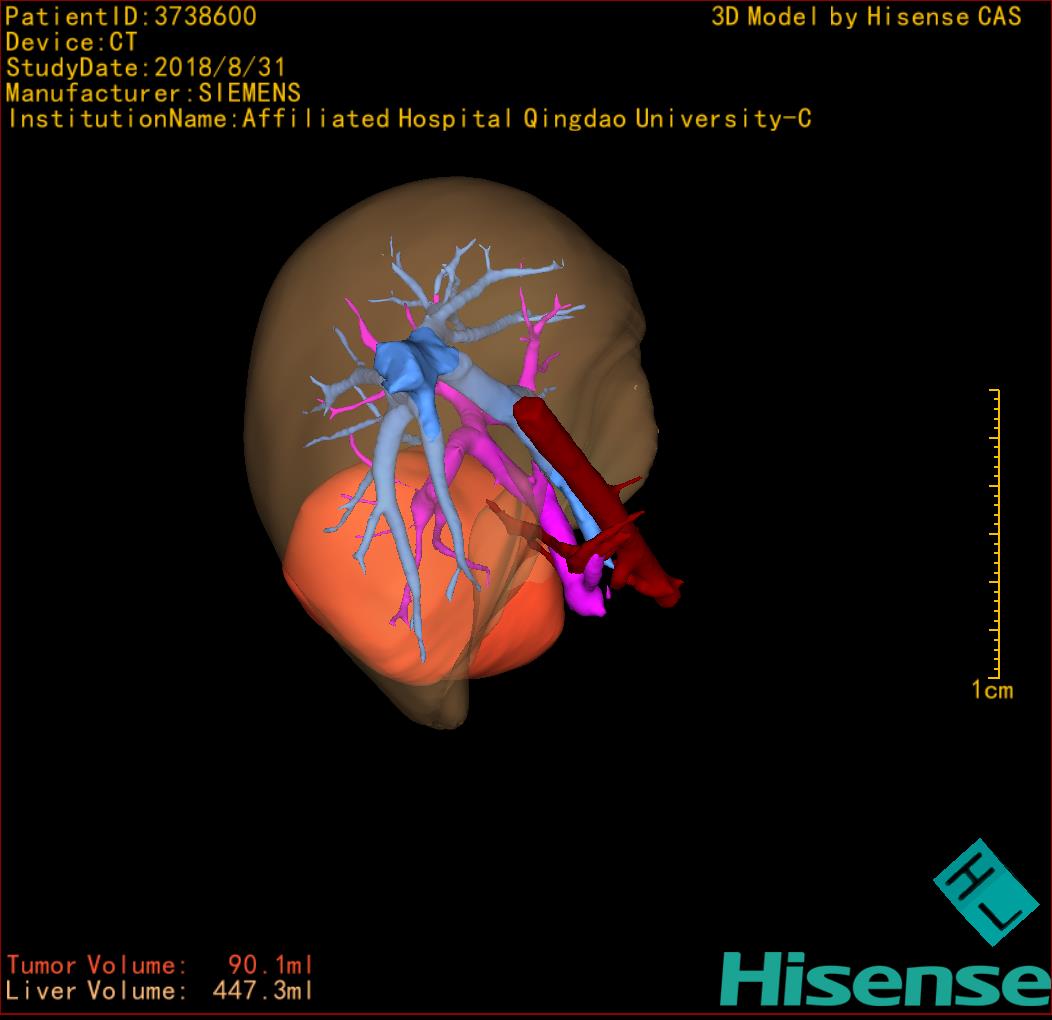This screenshot has height=1020, width=1052.
Task: Click the InstitutionName text line
Action: [409, 119]
